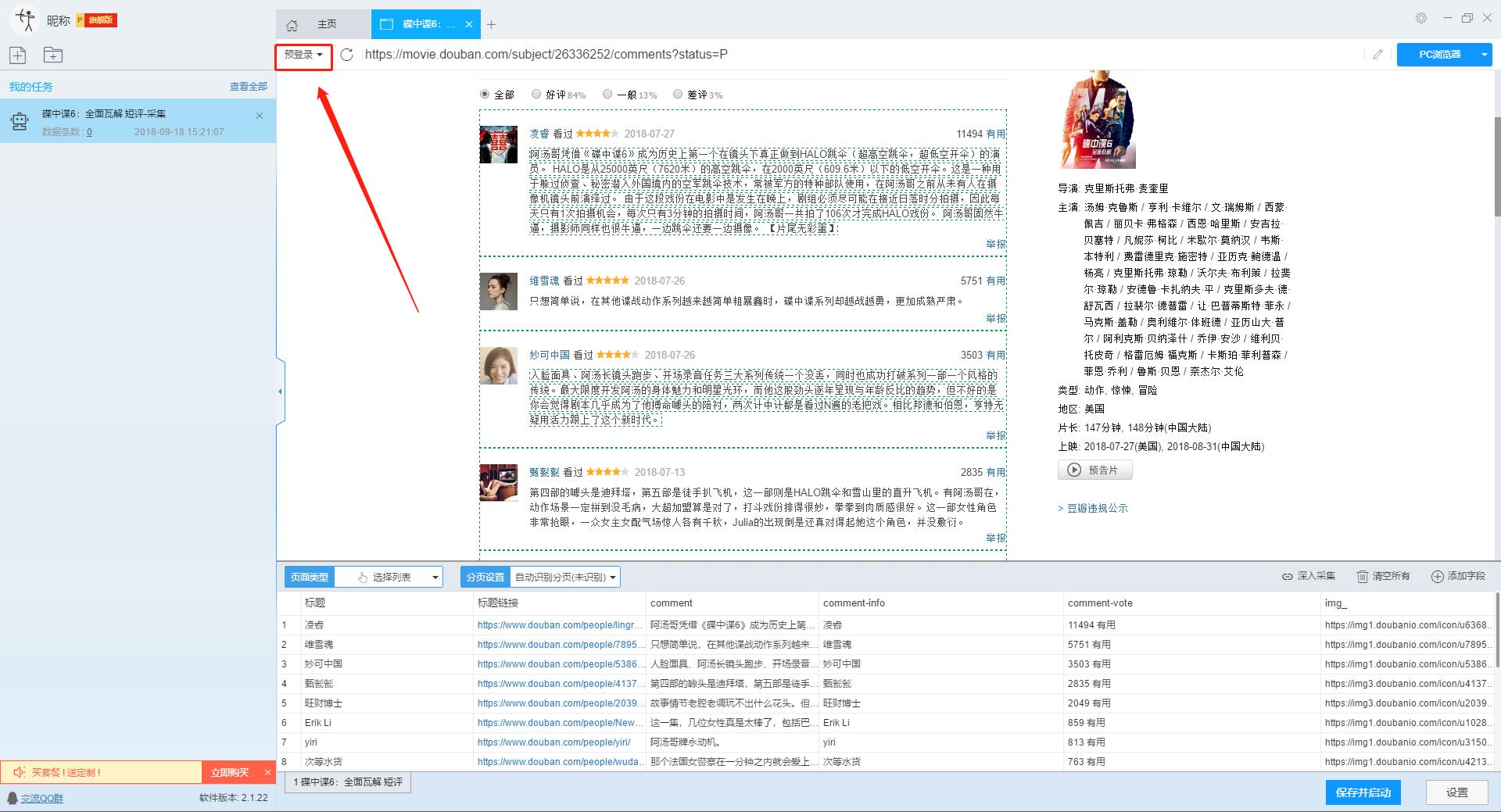Open the settings gear in title bar
Viewport: 1501px width, 812px height.
click(x=1421, y=18)
